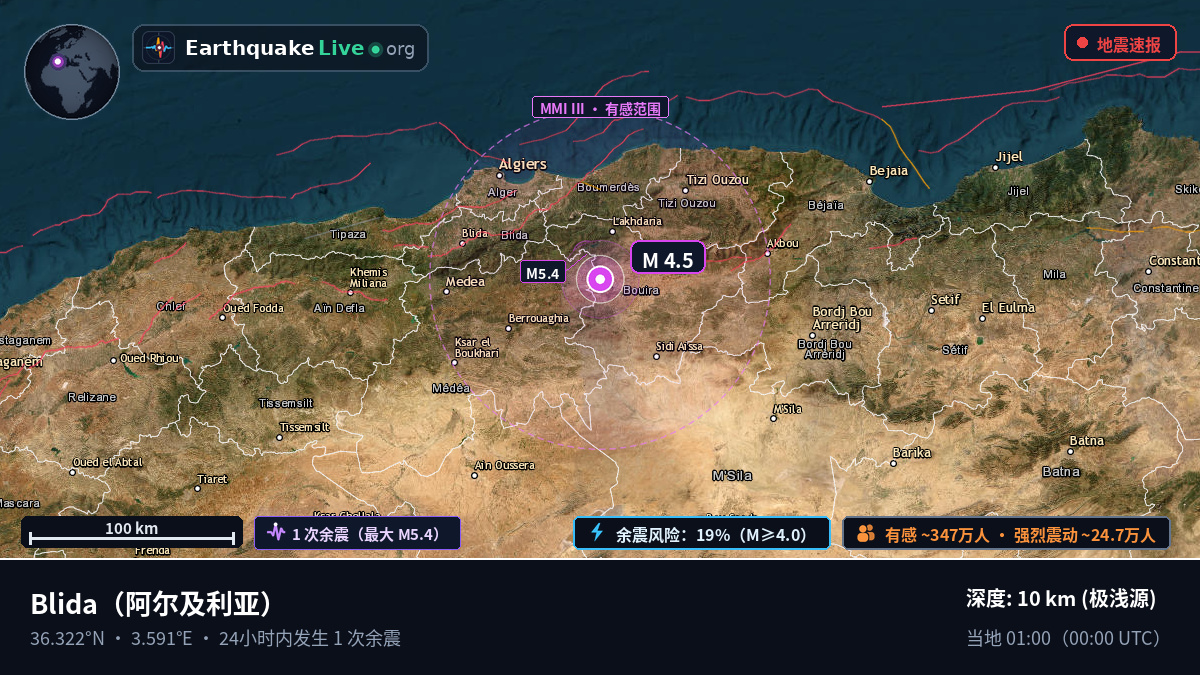Viewport: 1200px width, 675px height.
Task: Click the waveform icon in the aftershock count pill
Action: 275,533
